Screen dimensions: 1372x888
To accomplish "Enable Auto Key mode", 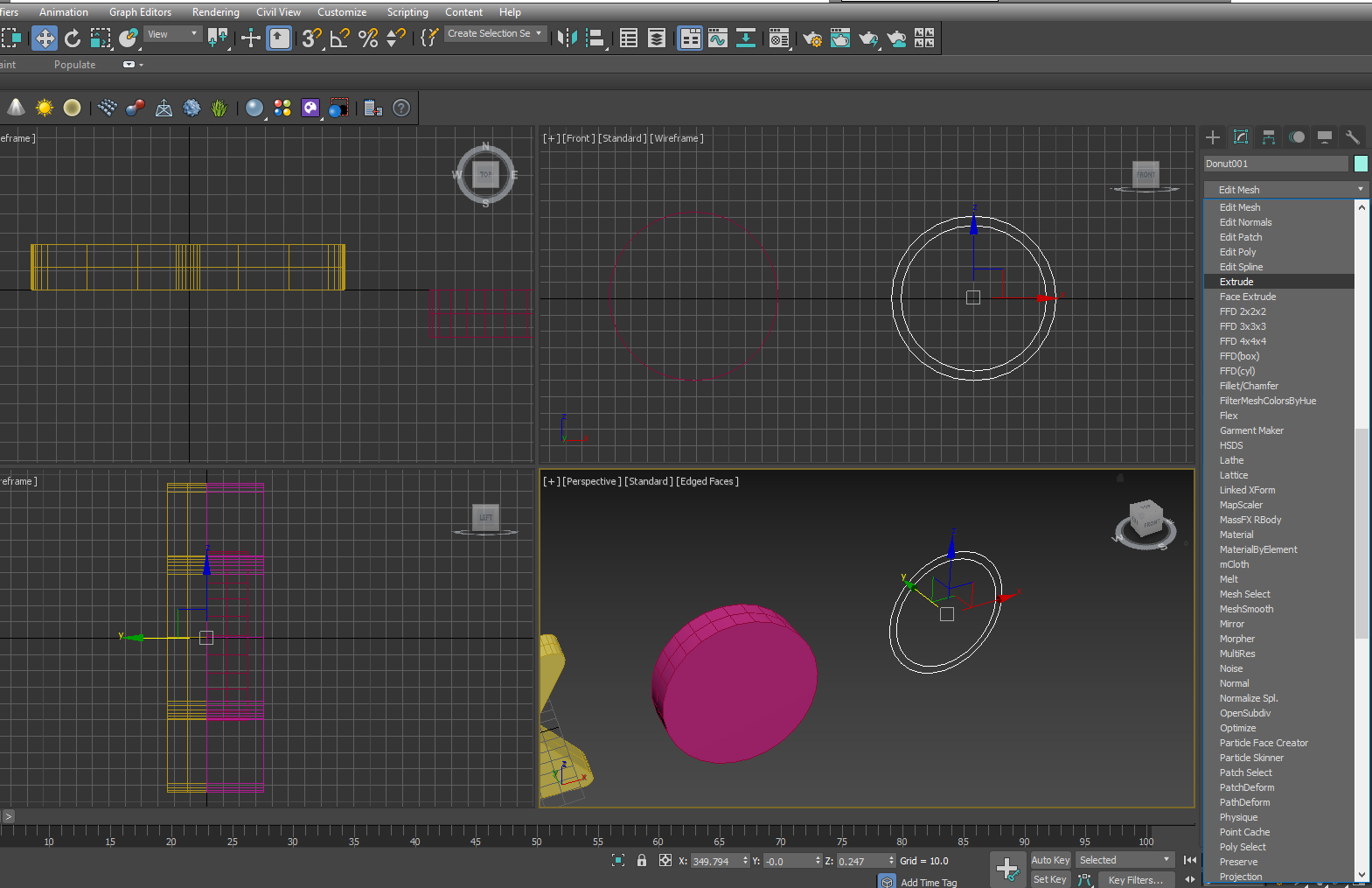I will click(x=1050, y=860).
